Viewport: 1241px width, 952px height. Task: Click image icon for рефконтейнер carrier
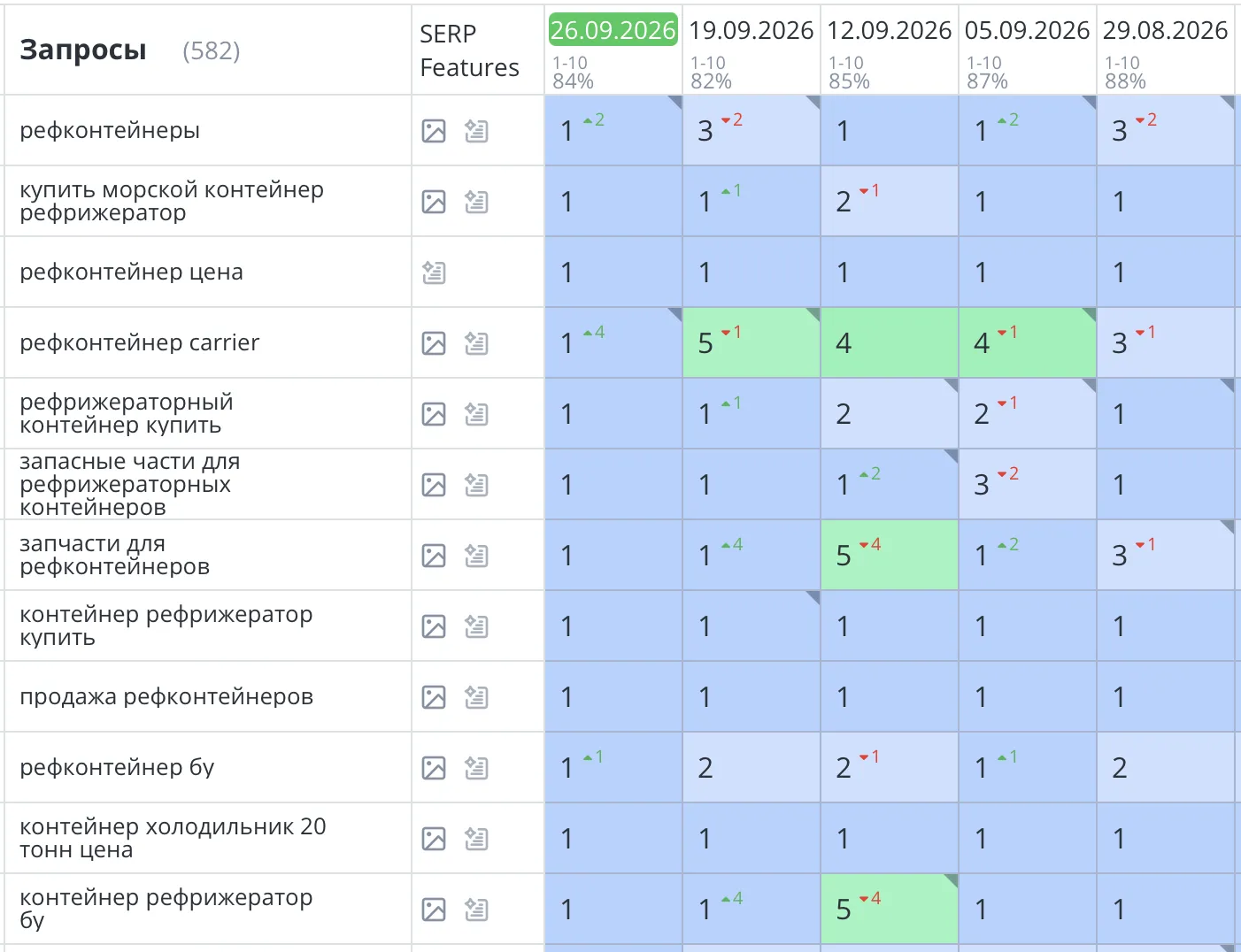(x=434, y=343)
